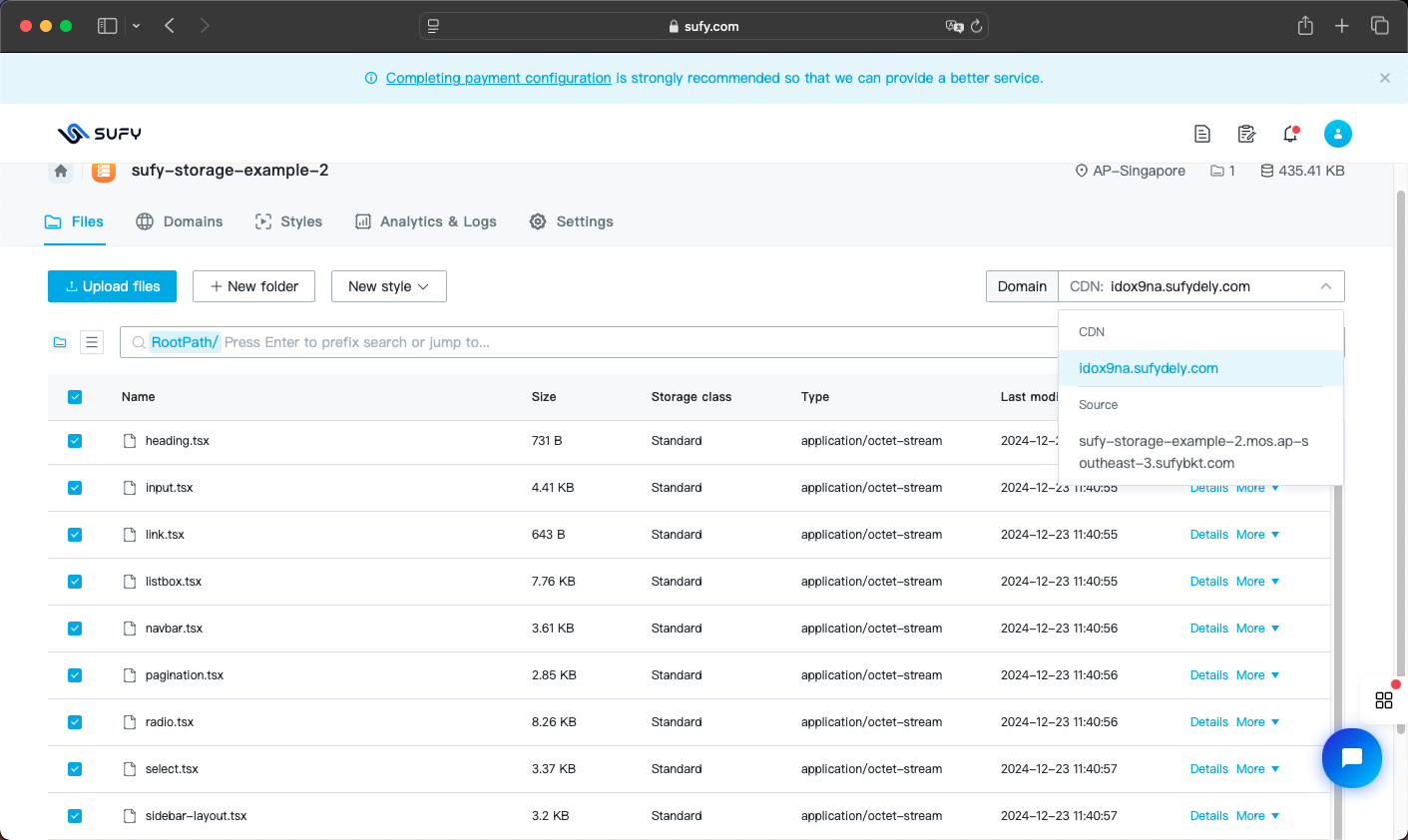Click the file icon beside navbar.tsx

130,629
